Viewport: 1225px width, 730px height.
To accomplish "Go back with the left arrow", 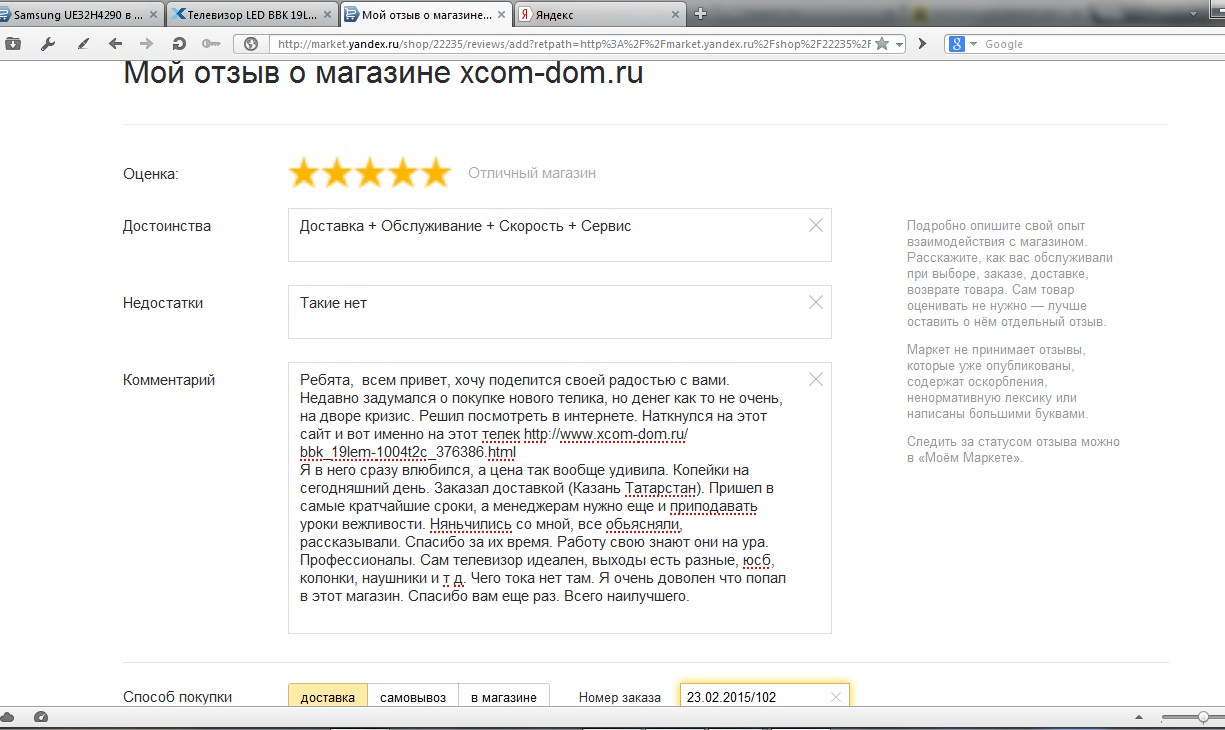I will 115,44.
